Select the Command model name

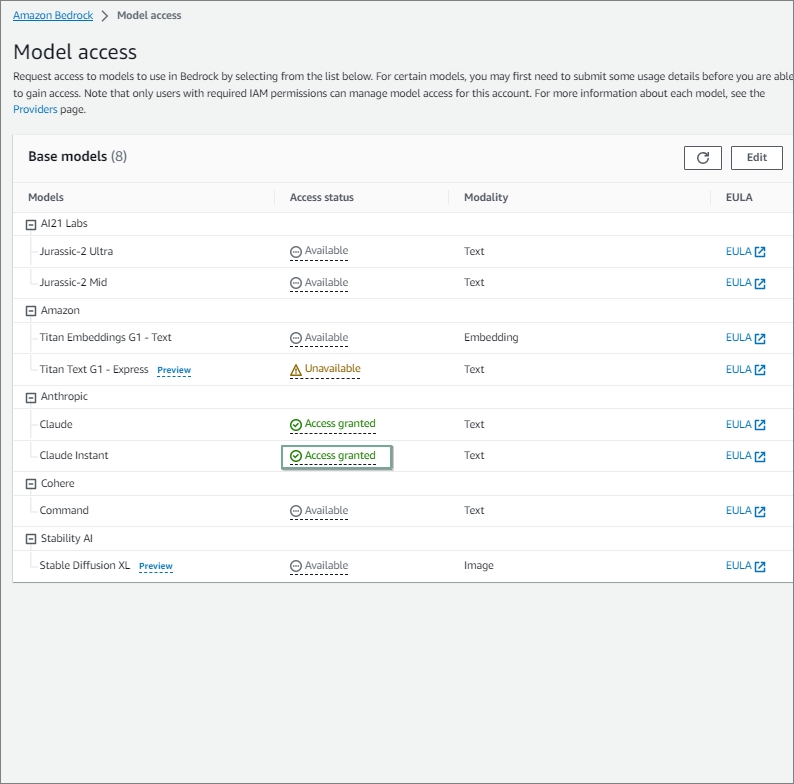[x=64, y=511]
